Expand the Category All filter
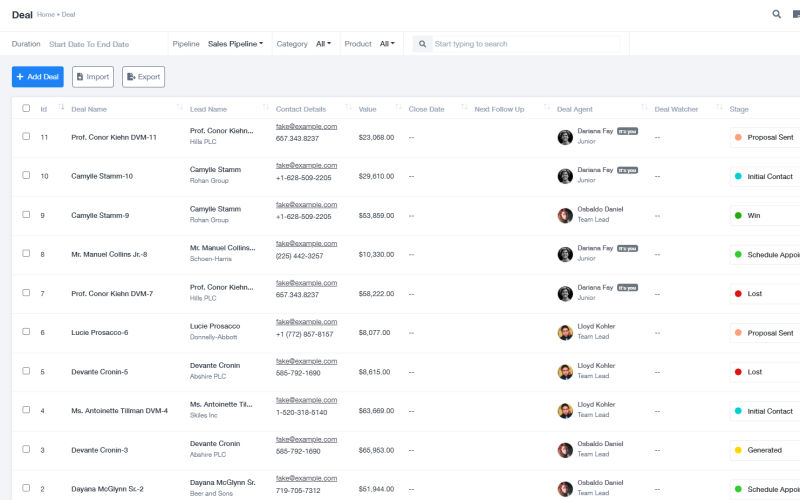Screen dimensions: 800x500 tap(323, 44)
